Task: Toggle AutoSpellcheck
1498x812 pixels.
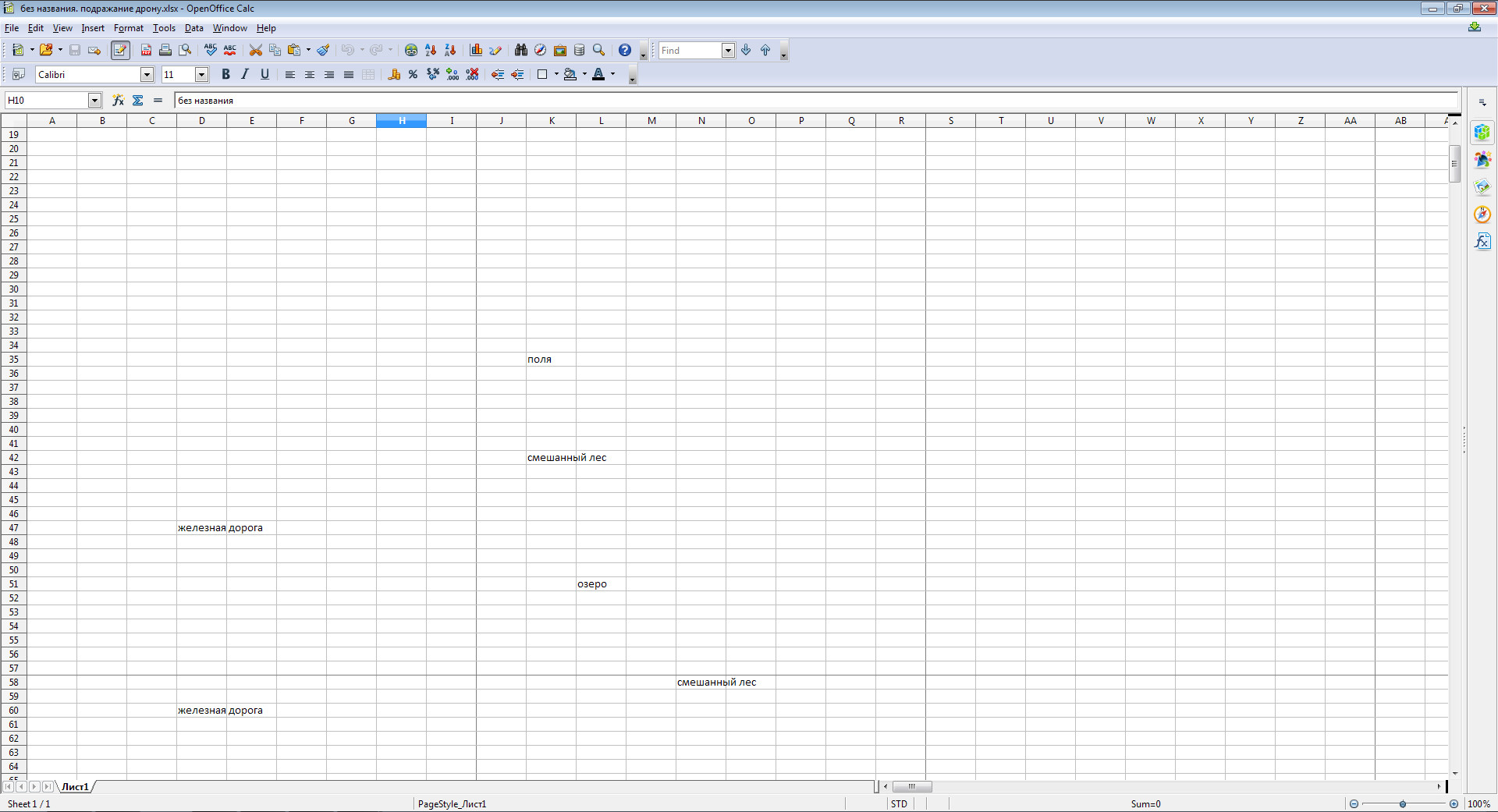Action: tap(230, 50)
